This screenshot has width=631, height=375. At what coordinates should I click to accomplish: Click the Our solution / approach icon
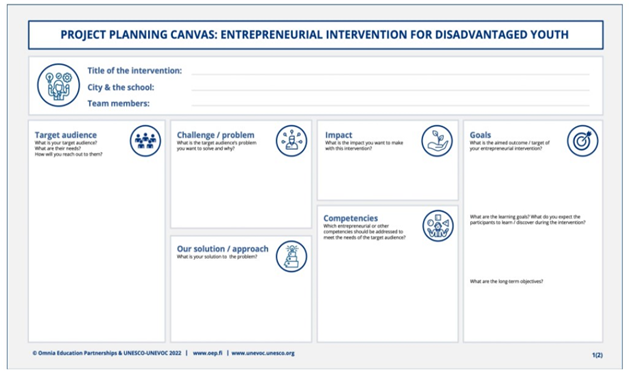point(291,256)
